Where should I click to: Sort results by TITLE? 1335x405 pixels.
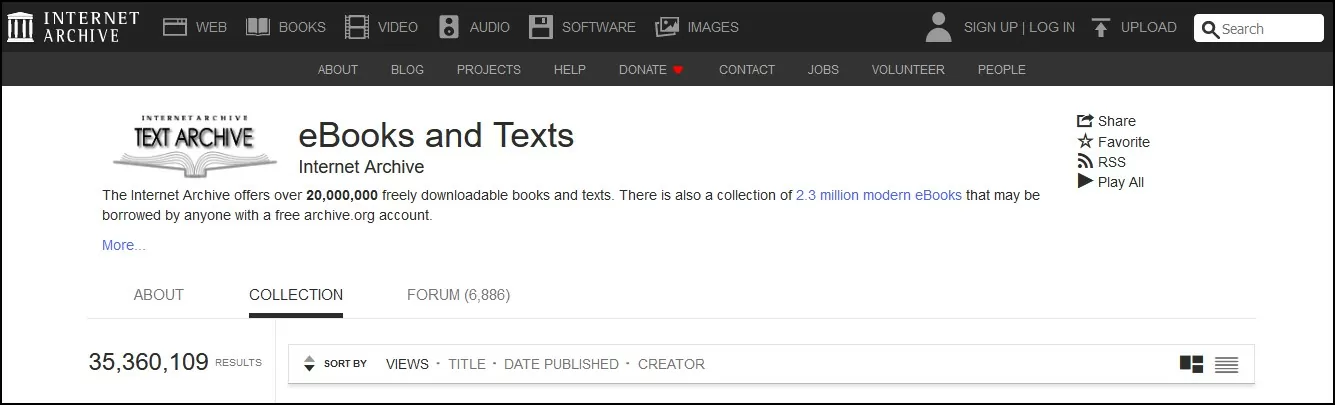[x=467, y=364]
